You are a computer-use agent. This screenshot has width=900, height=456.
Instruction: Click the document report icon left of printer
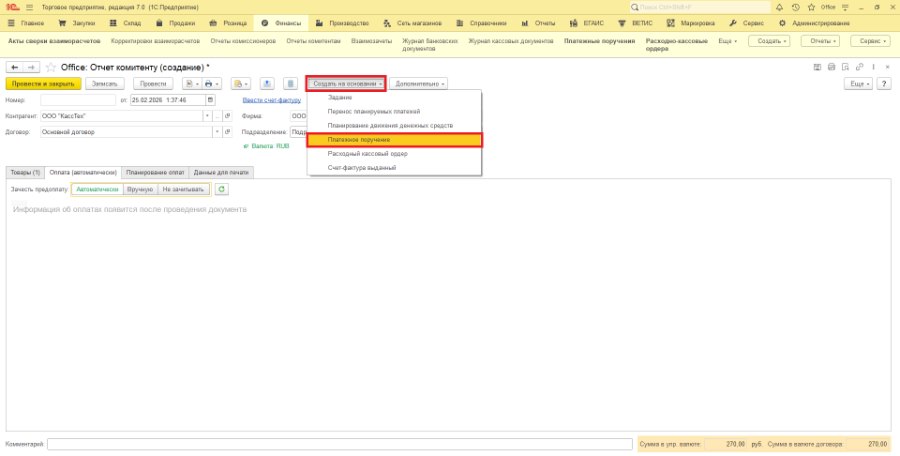coord(192,84)
